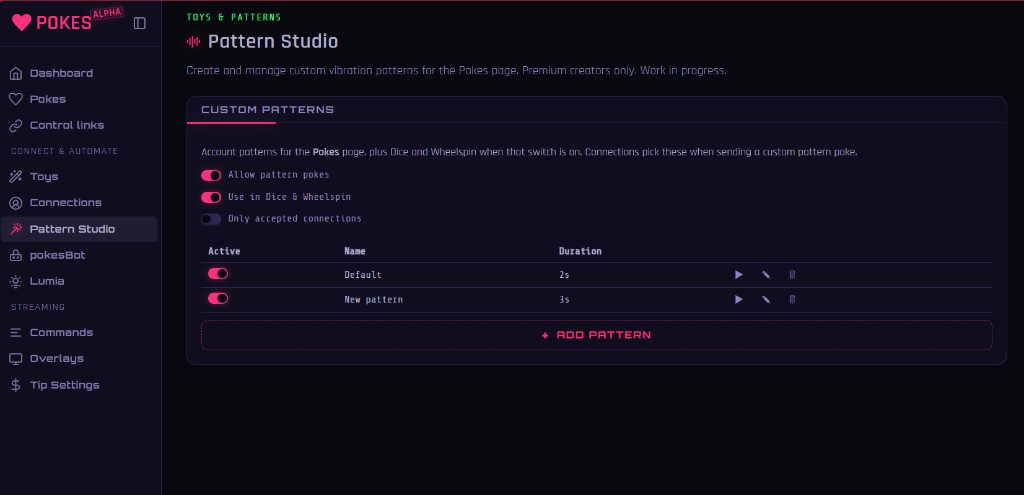This screenshot has width=1024, height=495.
Task: Collapse the sidebar panel icon
Action: click(x=140, y=23)
